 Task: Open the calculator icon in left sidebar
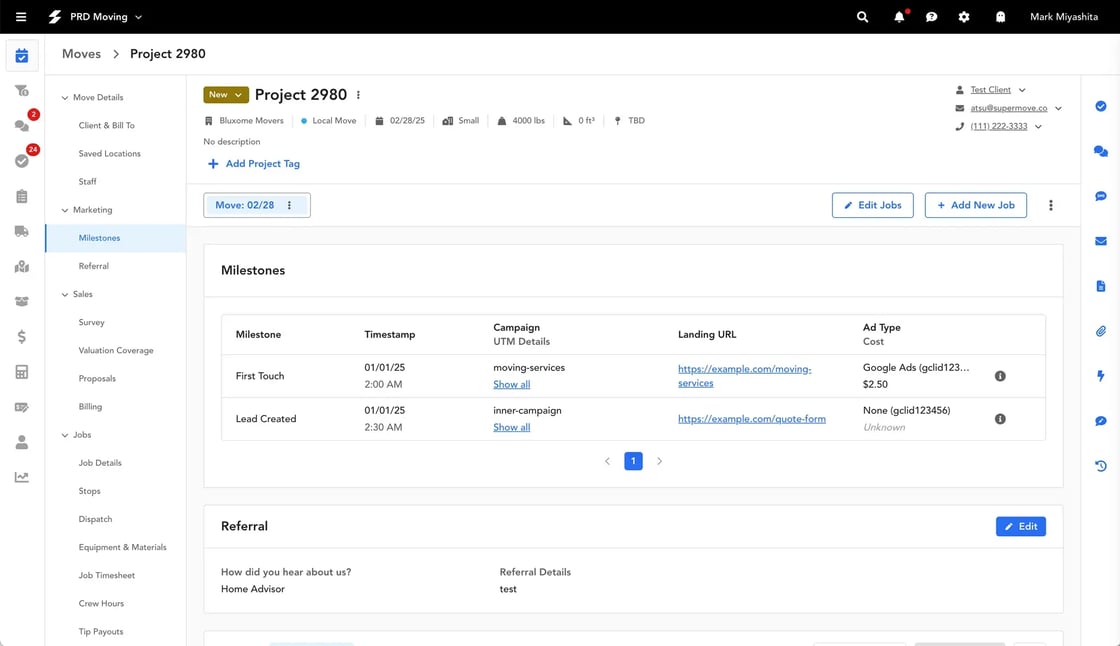22,372
